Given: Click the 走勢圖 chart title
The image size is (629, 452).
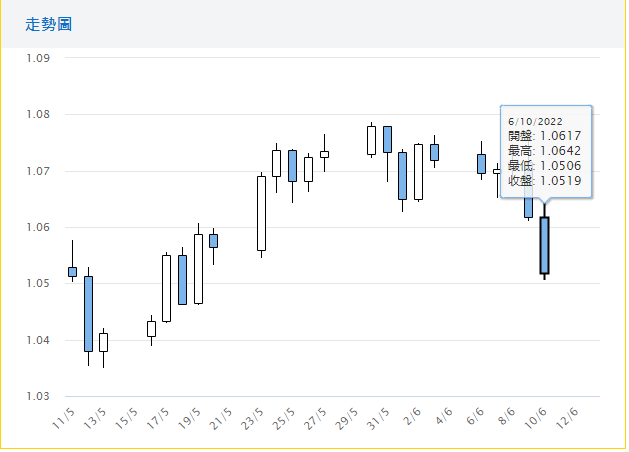Looking at the screenshot, I should [x=49, y=23].
